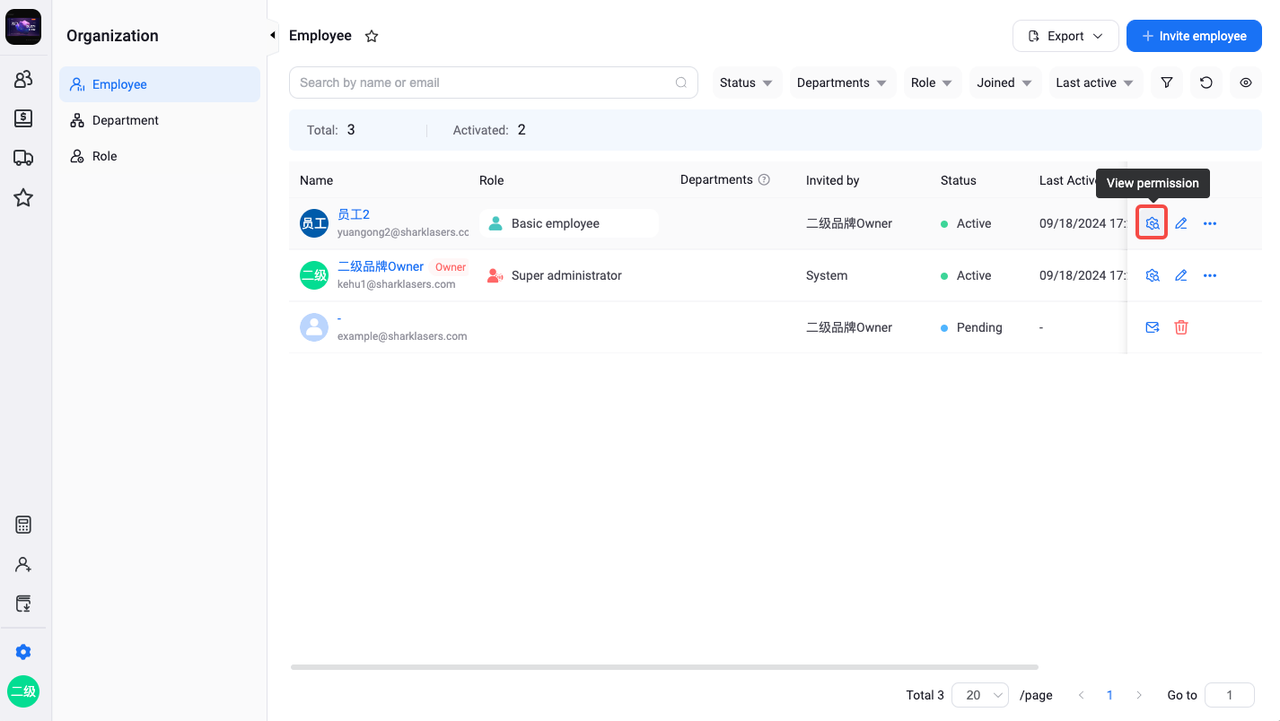
Task: Open the download box icon in left rail
Action: (x=23, y=604)
